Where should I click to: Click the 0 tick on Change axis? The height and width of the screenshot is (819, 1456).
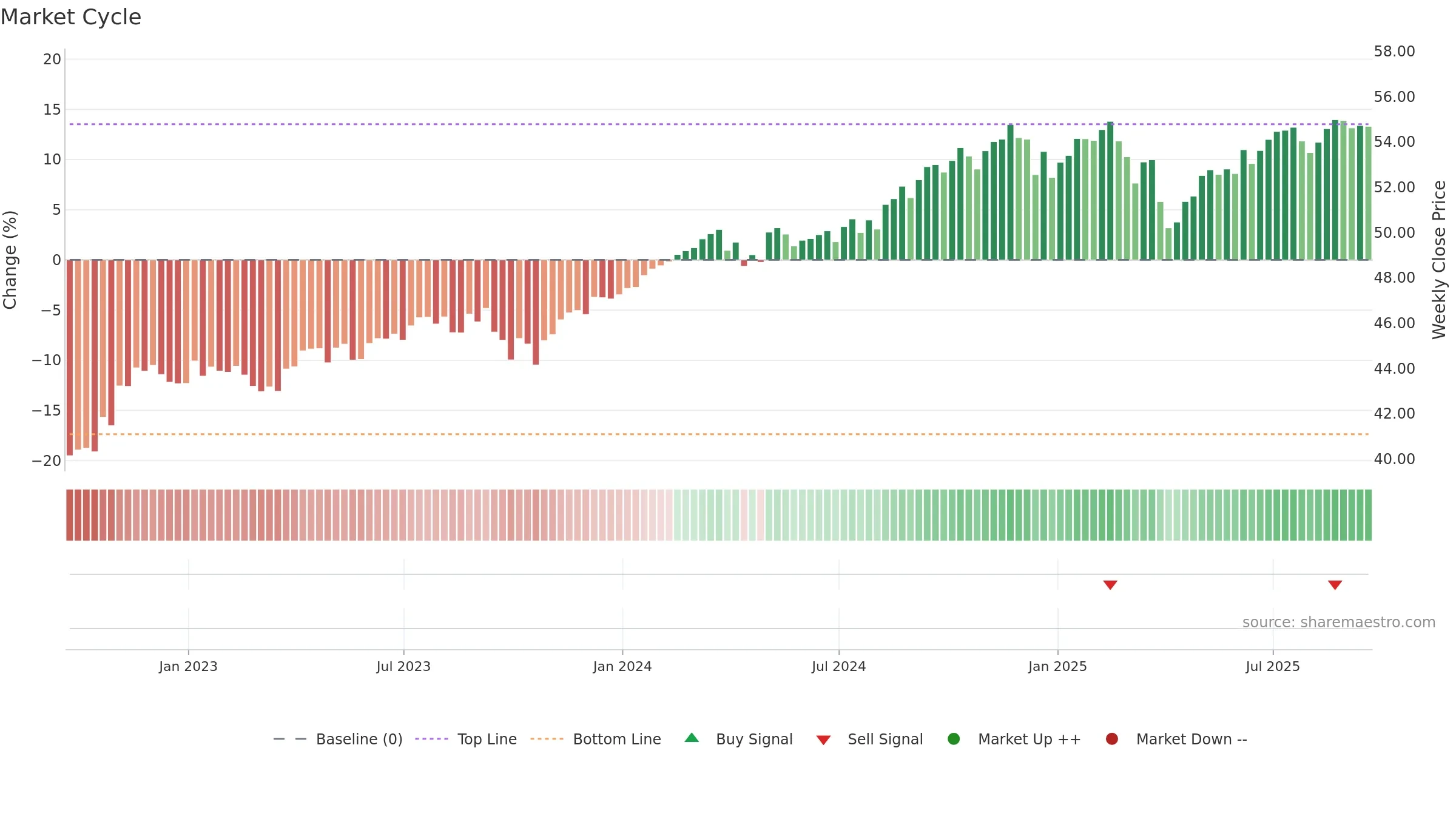click(57, 260)
